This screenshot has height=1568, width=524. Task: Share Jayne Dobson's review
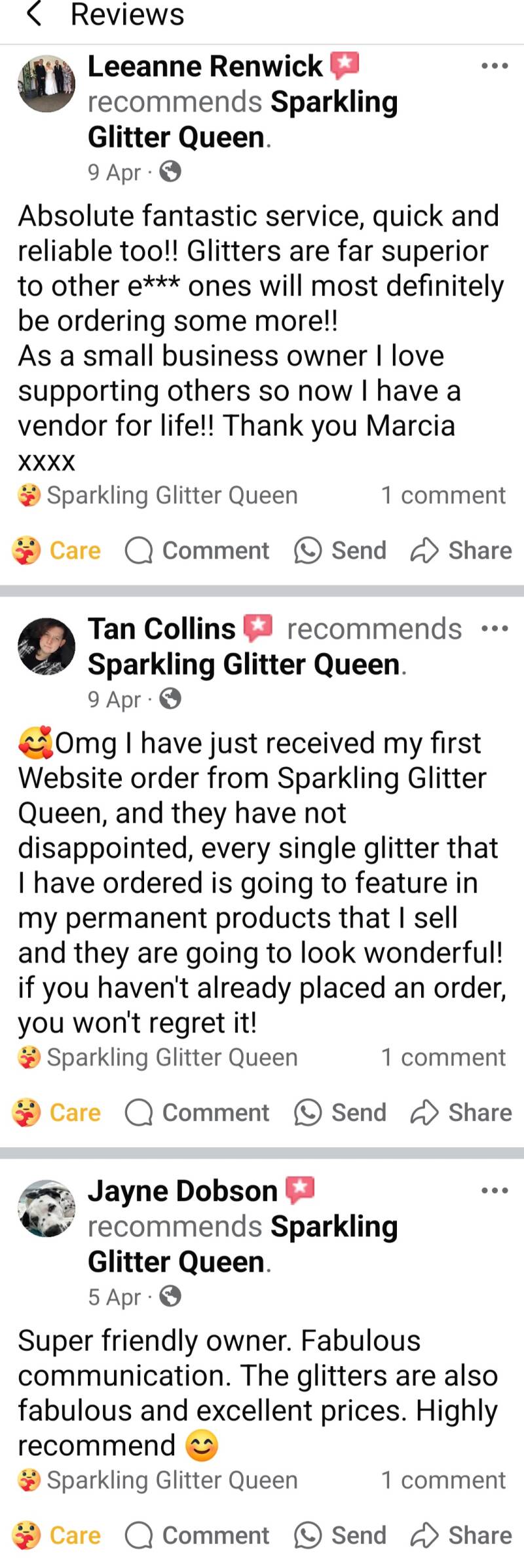[462, 1535]
